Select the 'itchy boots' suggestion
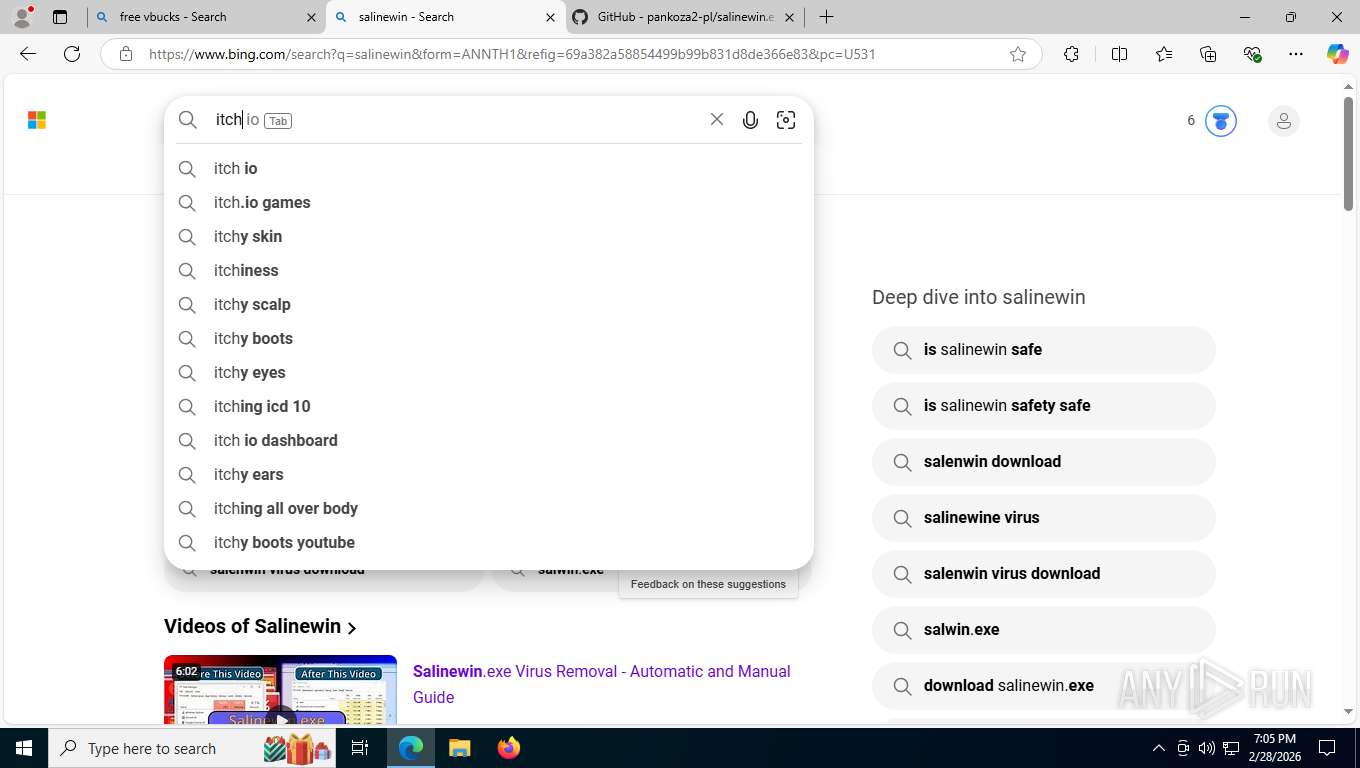The image size is (1360, 768). coord(488,339)
